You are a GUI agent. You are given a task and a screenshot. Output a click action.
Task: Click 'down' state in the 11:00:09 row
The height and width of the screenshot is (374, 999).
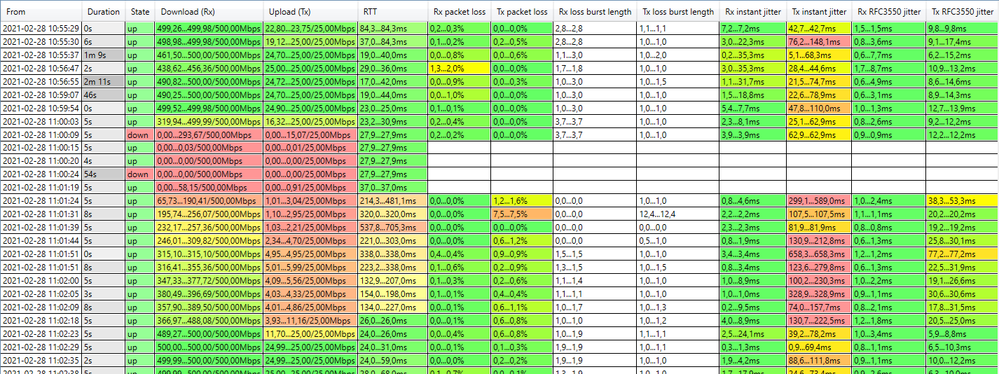(140, 135)
